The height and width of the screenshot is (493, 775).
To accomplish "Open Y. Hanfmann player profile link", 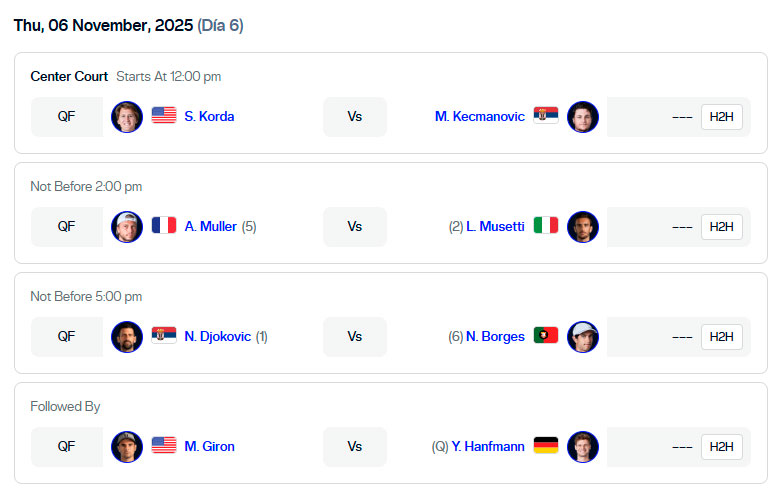I will [x=488, y=447].
